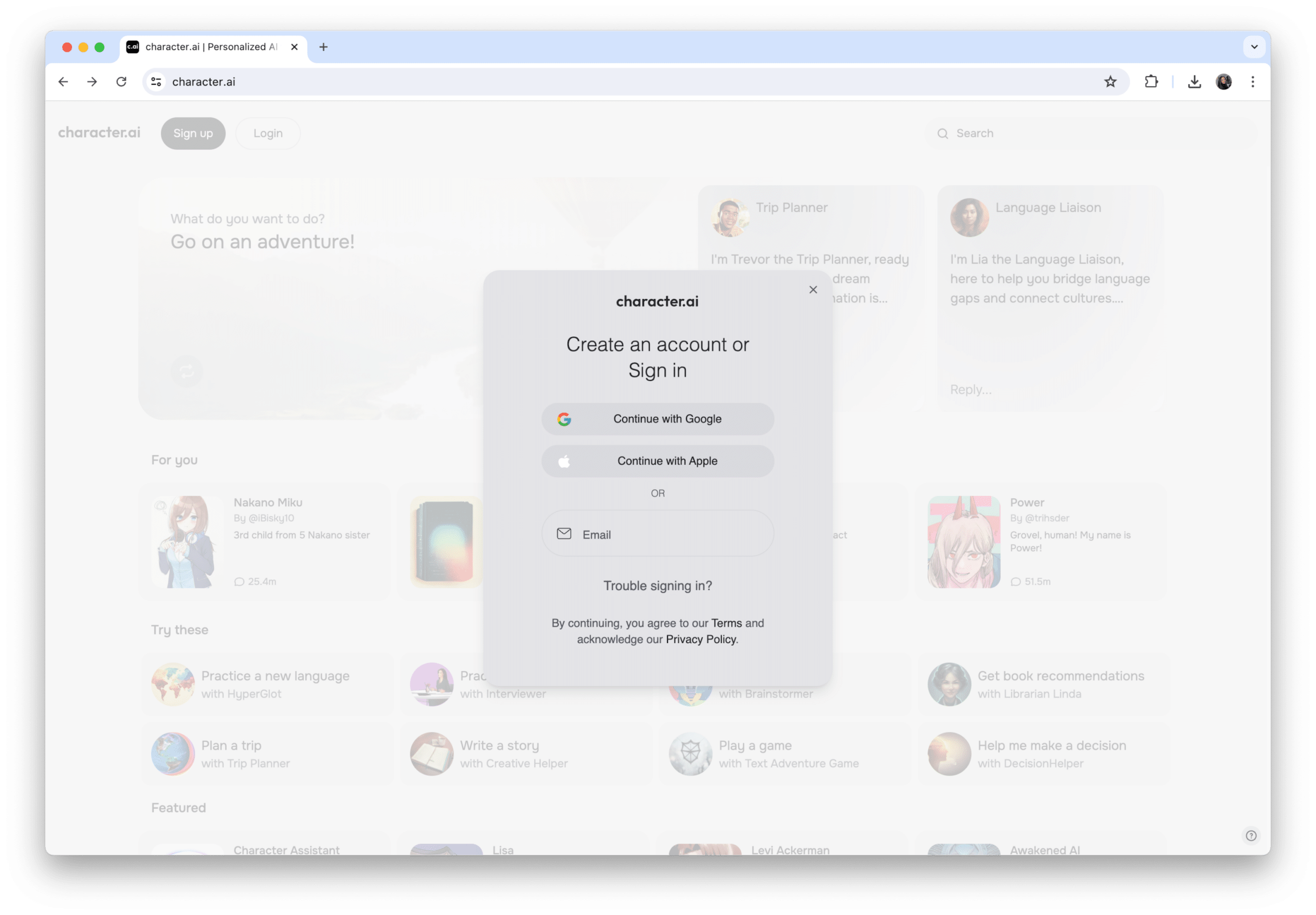Click the search magnifier icon

[x=942, y=134]
